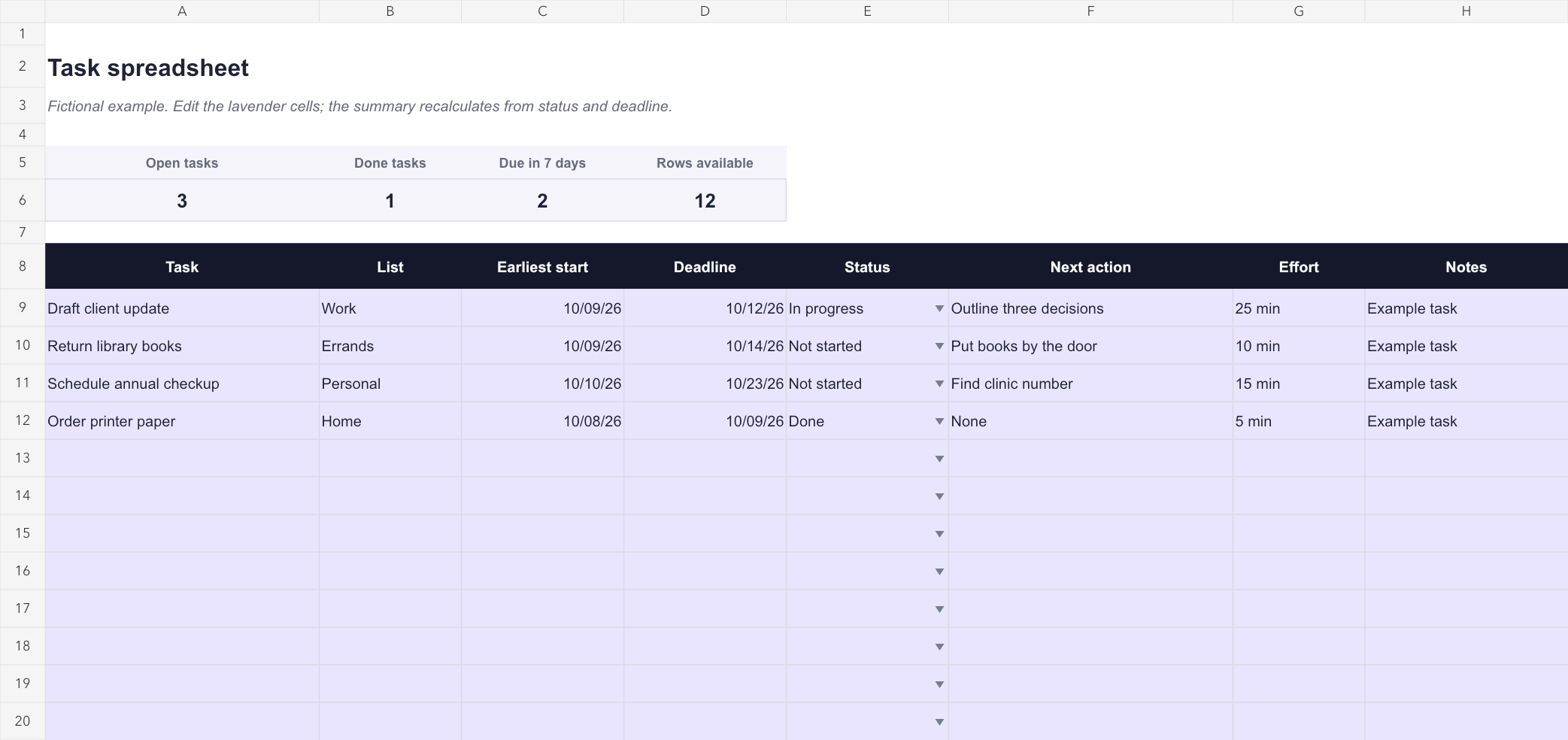Click the 'Effort' header cell

coord(1299,267)
